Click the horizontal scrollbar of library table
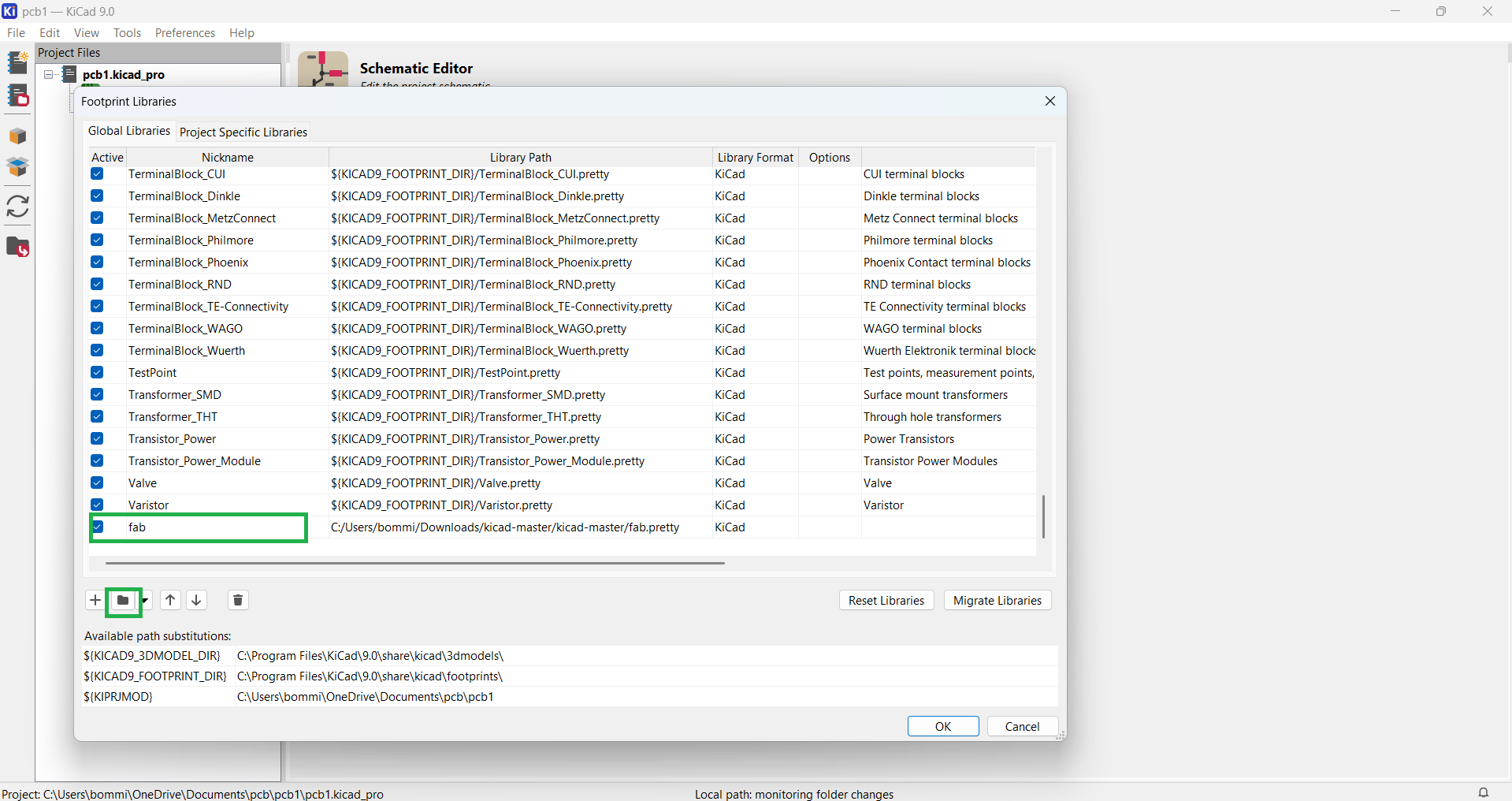Image resolution: width=1512 pixels, height=801 pixels. 415,563
